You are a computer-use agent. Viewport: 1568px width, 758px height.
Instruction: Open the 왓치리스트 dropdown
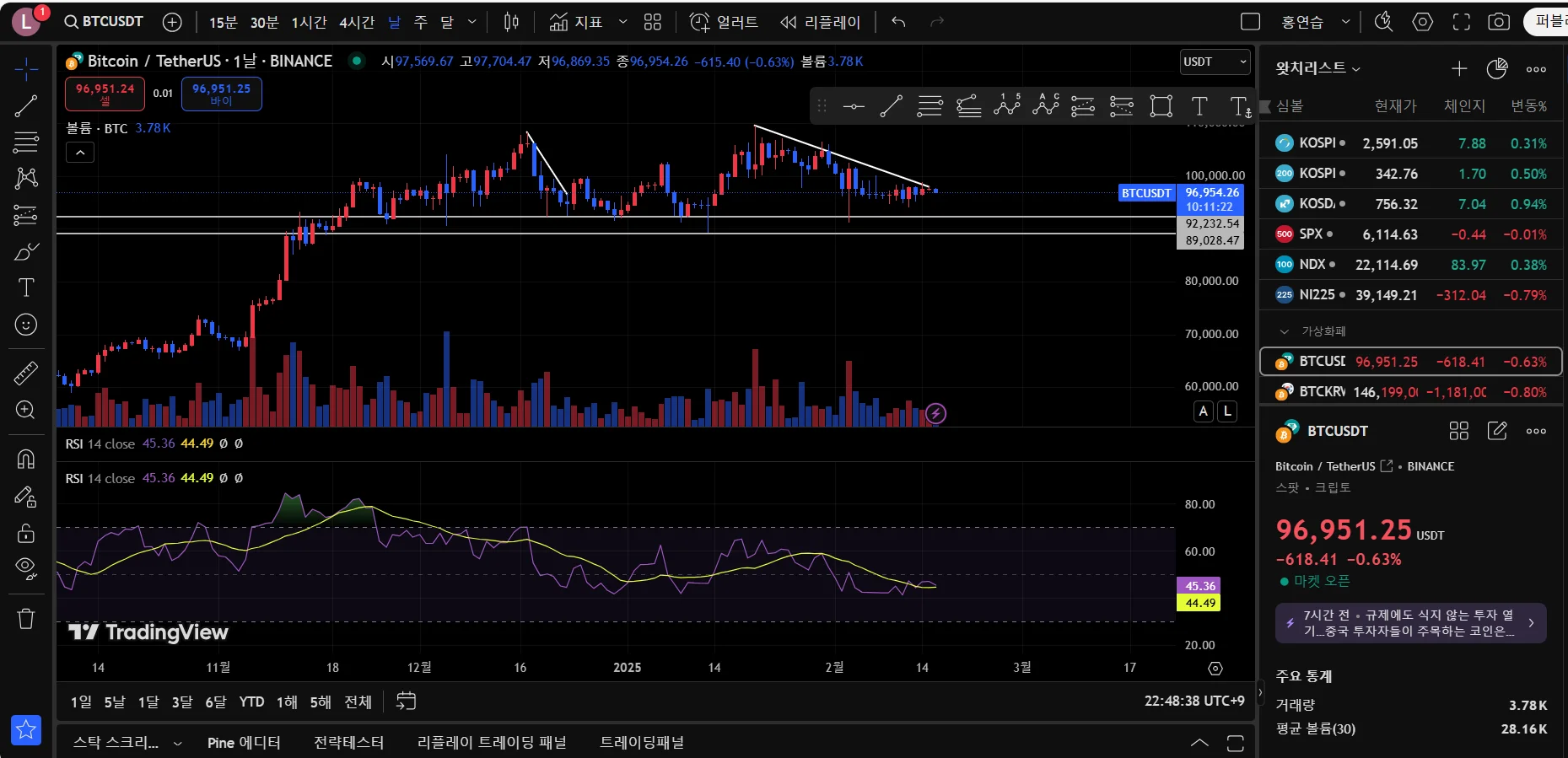[1317, 68]
